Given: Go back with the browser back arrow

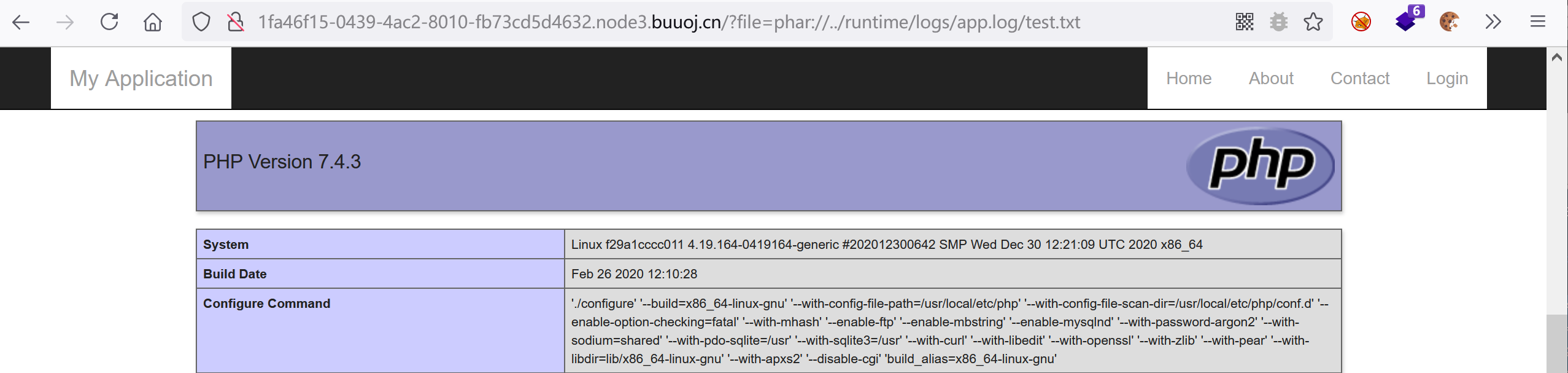Looking at the screenshot, I should 21,23.
